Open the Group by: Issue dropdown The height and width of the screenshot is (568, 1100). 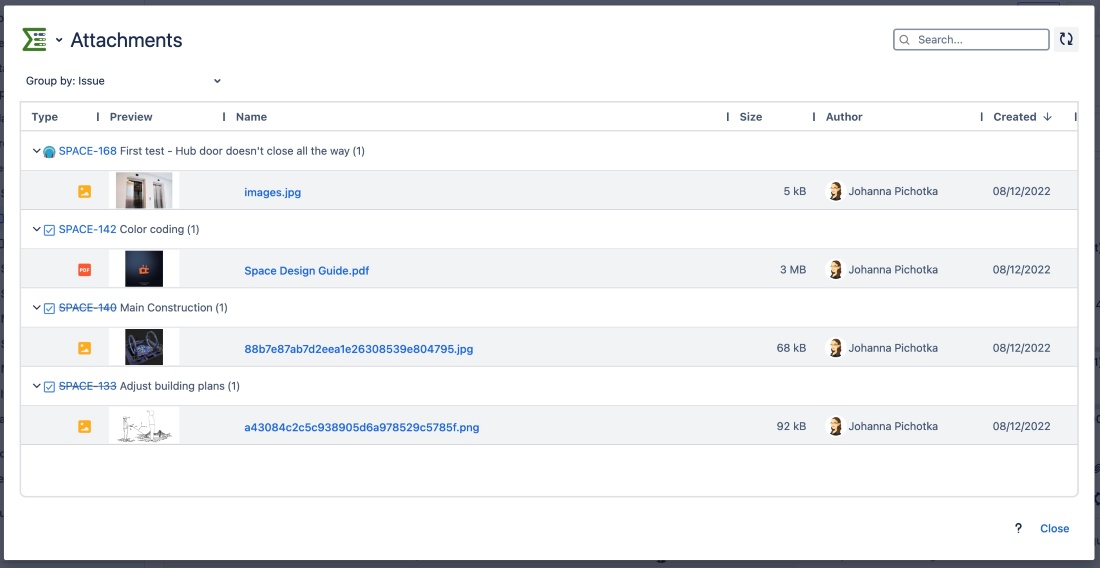pyautogui.click(x=123, y=81)
